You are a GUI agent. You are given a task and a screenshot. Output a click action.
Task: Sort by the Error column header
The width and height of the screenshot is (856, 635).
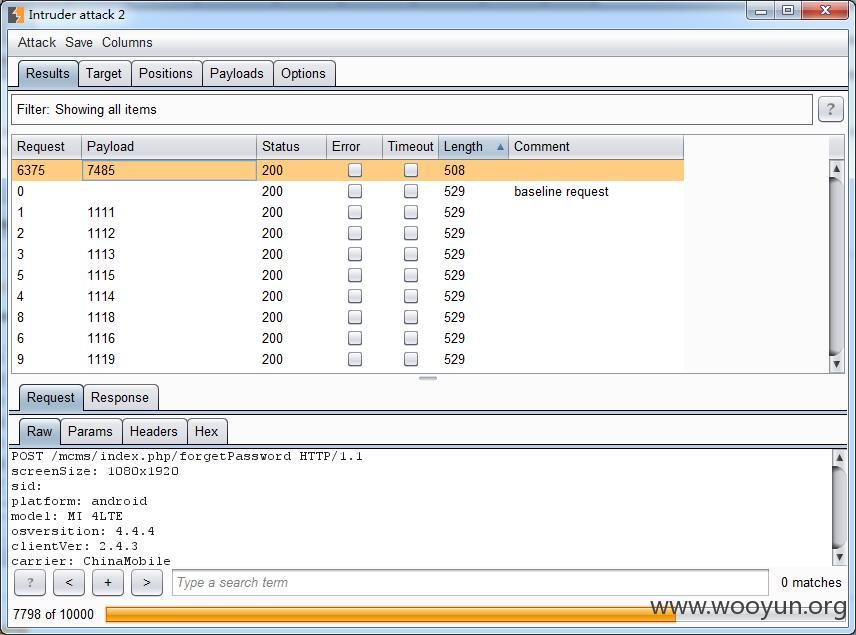355,147
